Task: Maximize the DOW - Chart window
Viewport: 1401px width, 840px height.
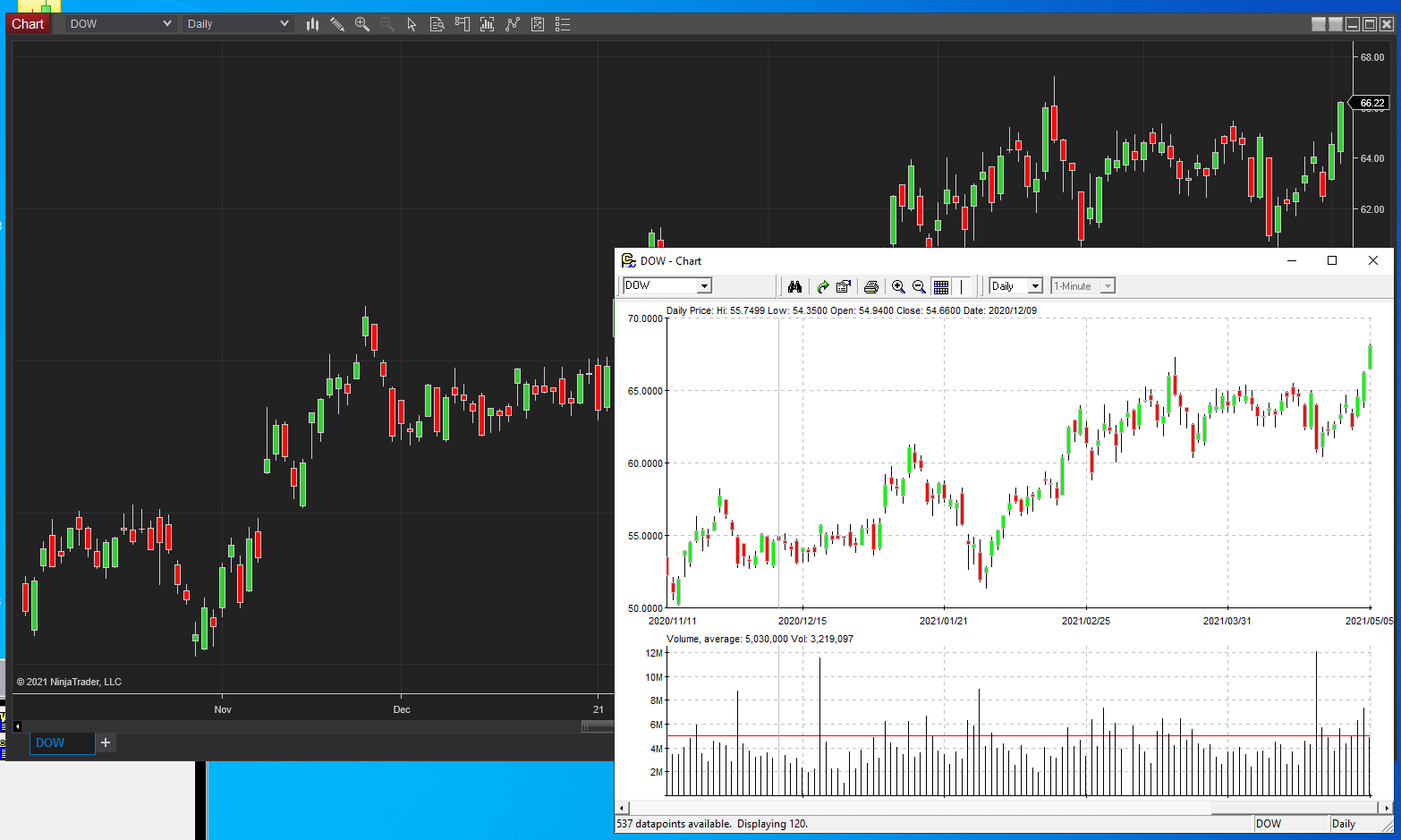Action: pyautogui.click(x=1332, y=260)
